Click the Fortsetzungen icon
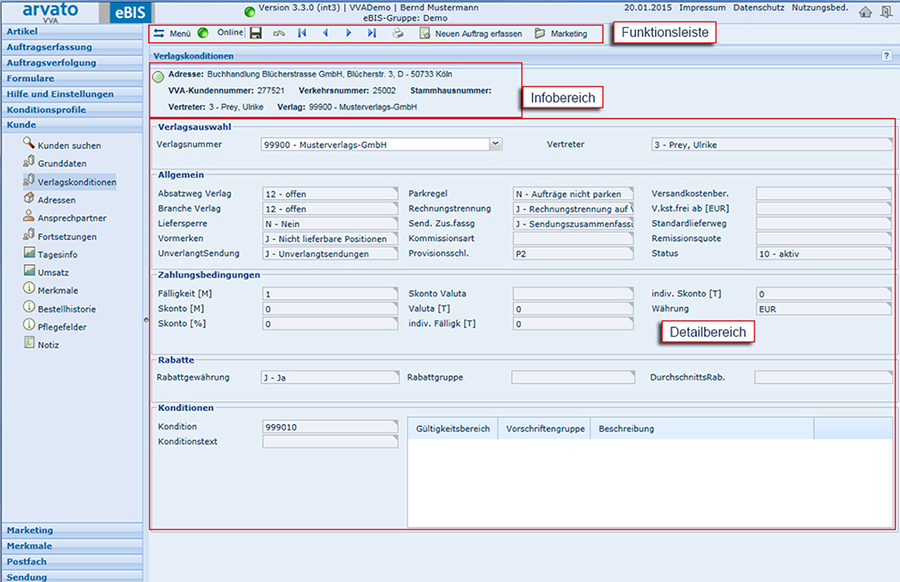This screenshot has height=582, width=900. (x=29, y=235)
